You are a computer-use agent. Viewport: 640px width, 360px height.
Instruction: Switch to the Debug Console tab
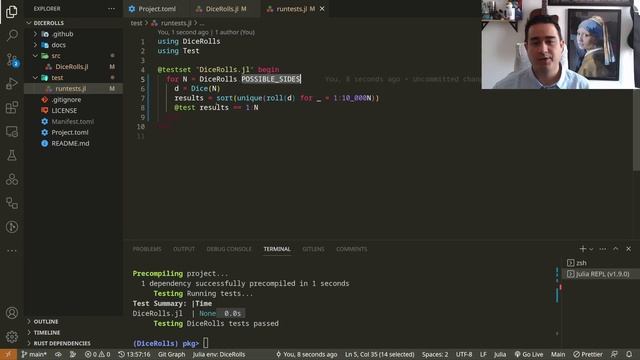229,249
